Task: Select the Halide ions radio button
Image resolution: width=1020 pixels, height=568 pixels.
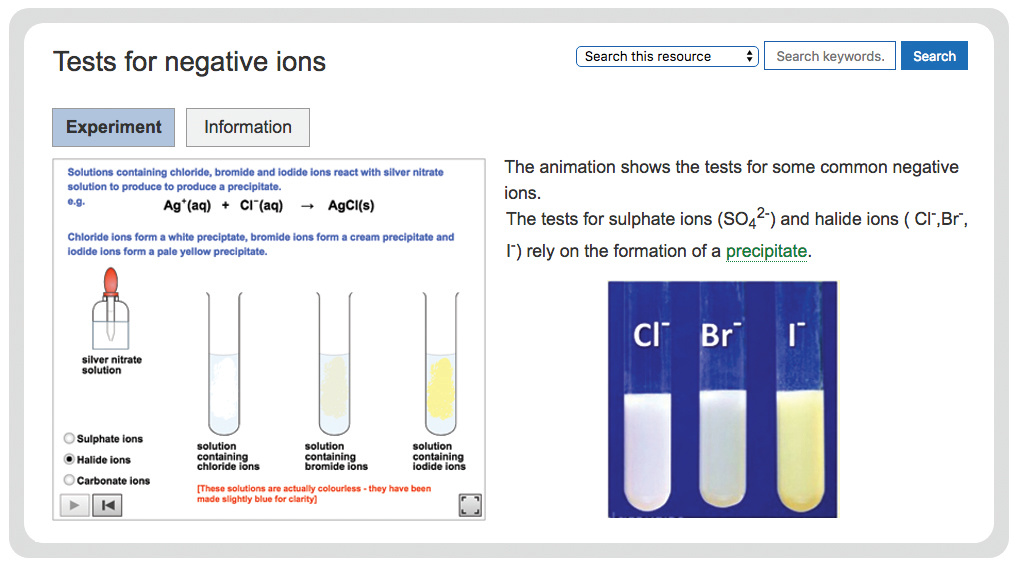Action: 69,459
